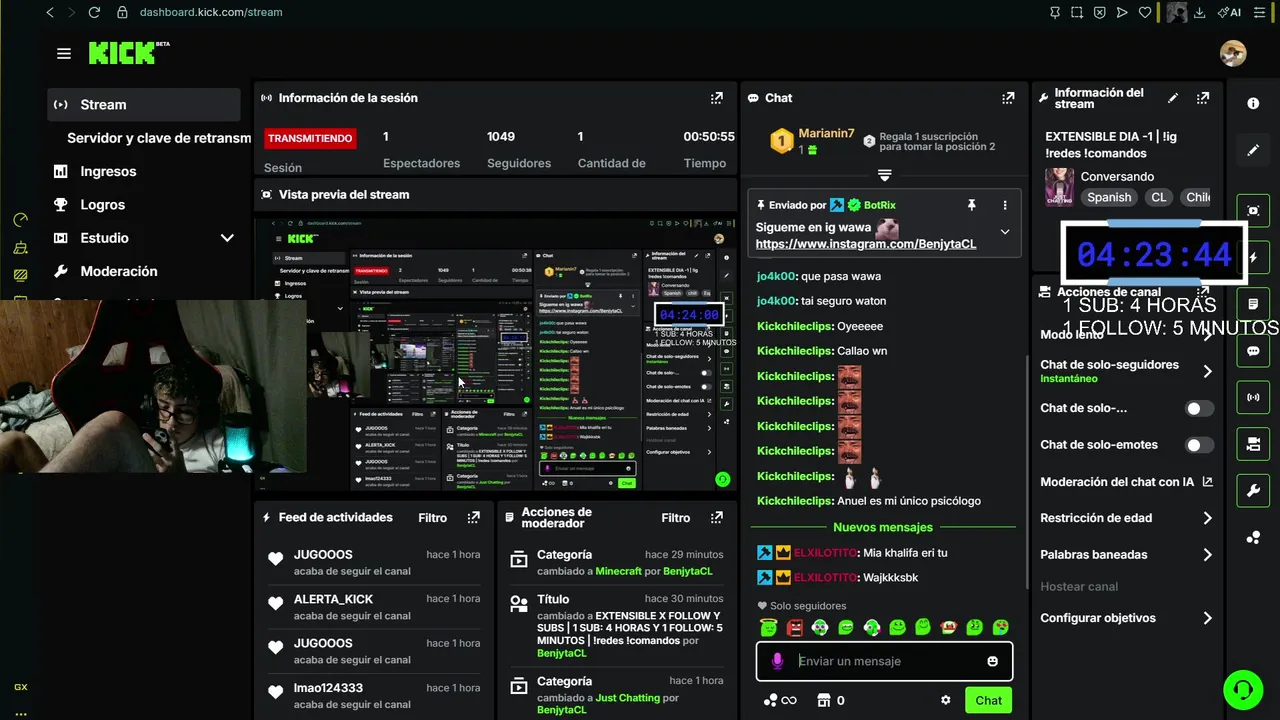Click Nuevos mensajes divider to jump down
1280x720 pixels.
pos(883,527)
